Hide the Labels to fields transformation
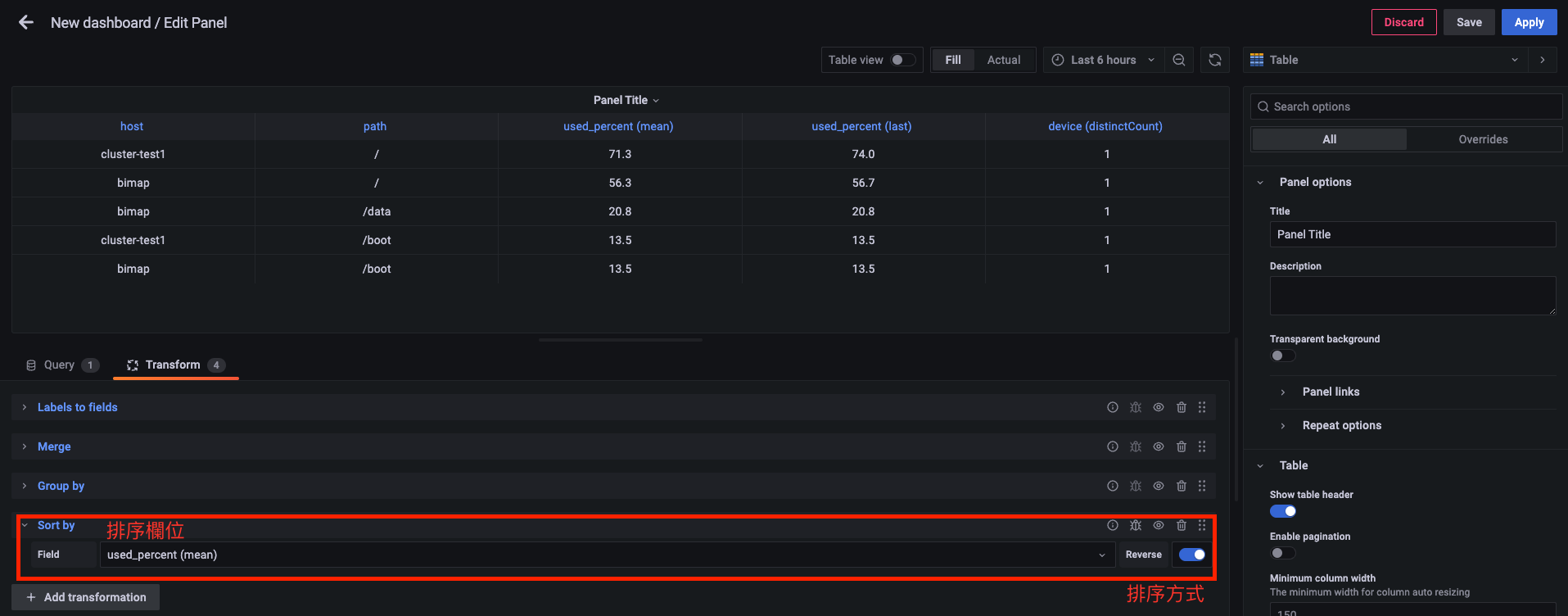 (1159, 407)
